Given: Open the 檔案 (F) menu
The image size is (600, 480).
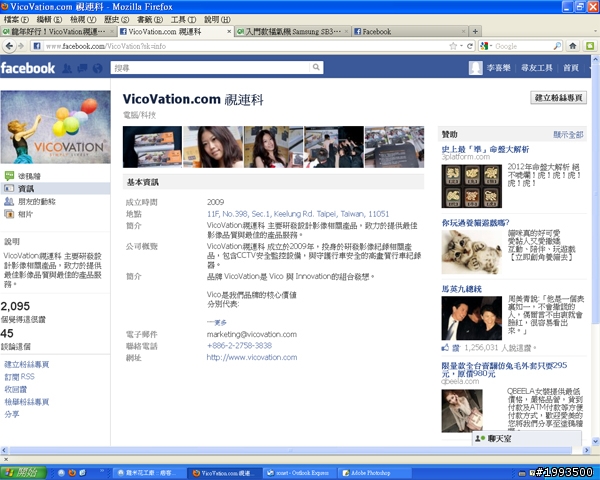Looking at the screenshot, I should click(16, 20).
